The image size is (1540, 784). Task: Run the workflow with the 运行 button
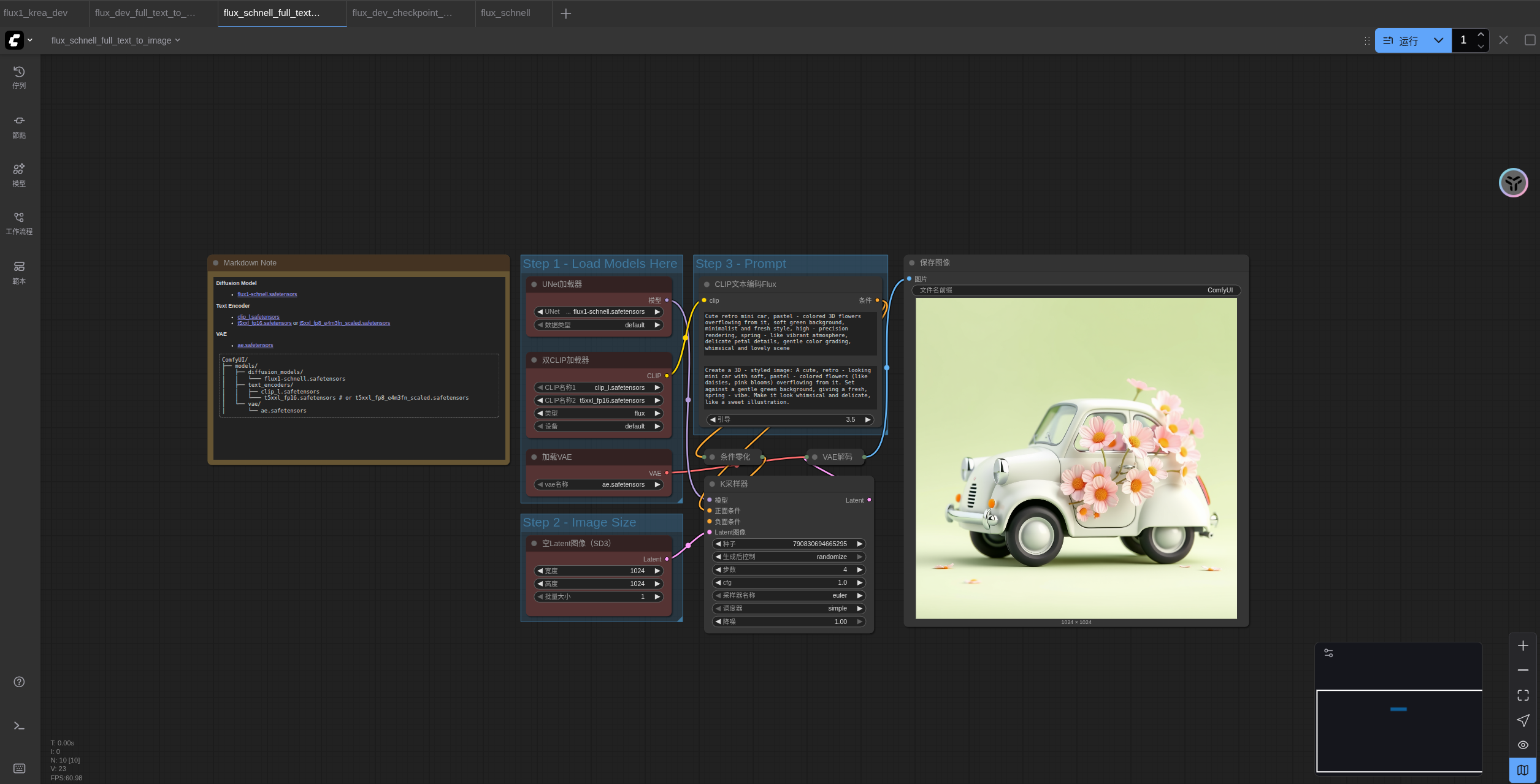tap(1401, 40)
